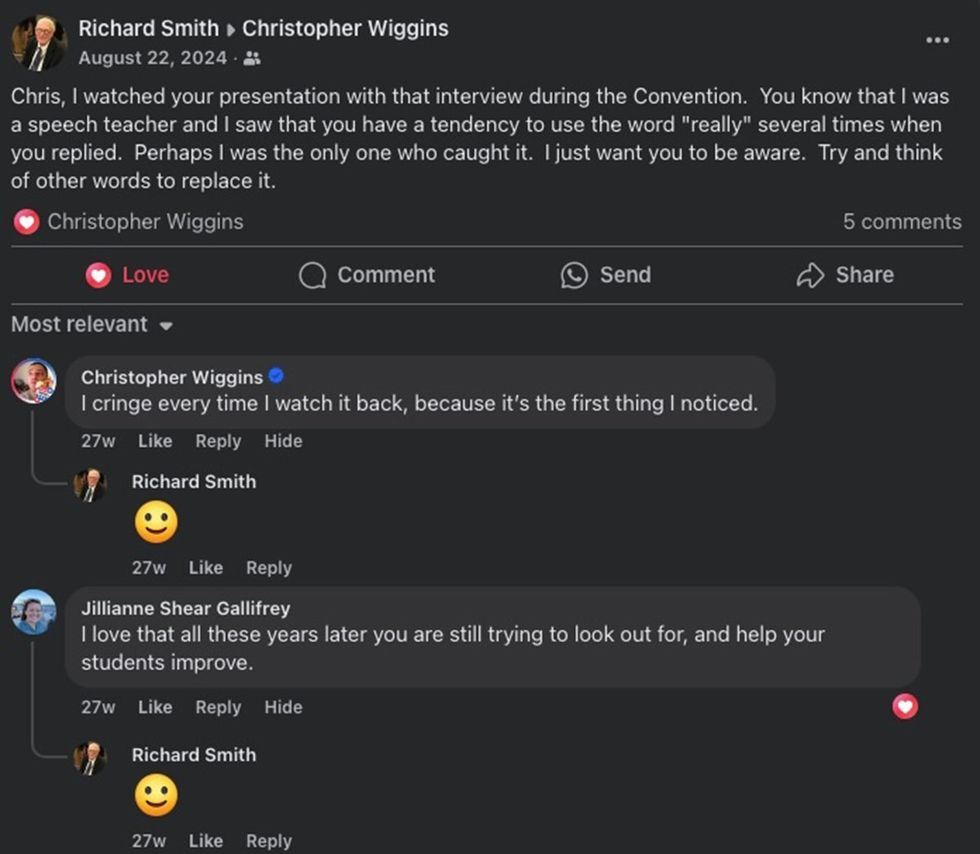Screen dimensions: 980x854
Task: Reply to Jillianne's comment
Action: pos(218,707)
